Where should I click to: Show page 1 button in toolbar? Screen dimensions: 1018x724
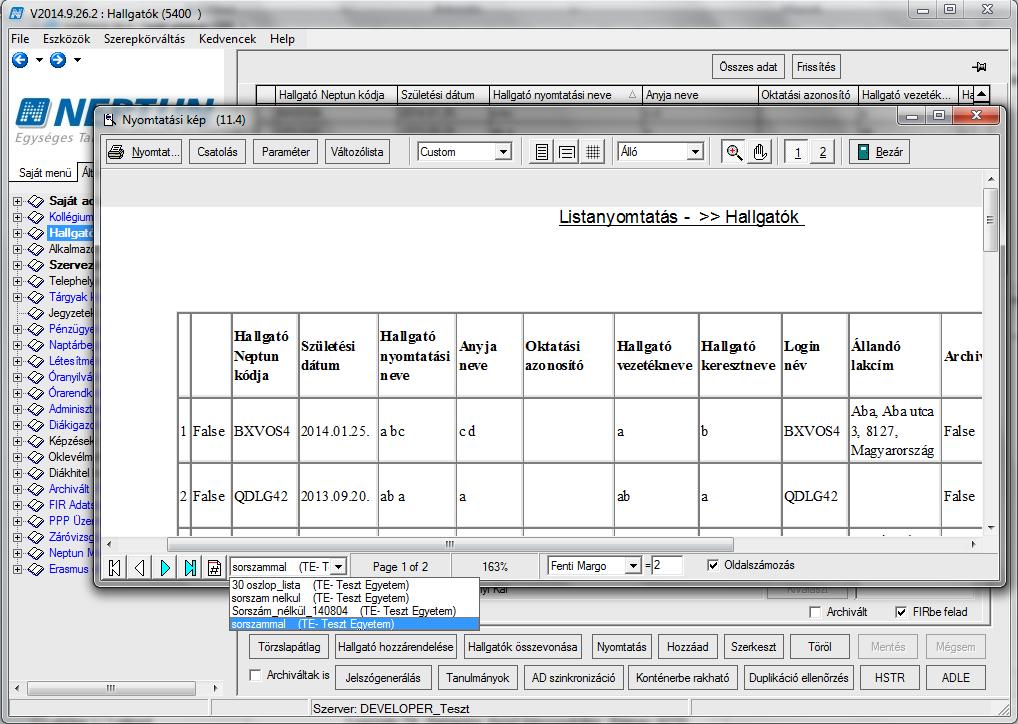click(797, 152)
